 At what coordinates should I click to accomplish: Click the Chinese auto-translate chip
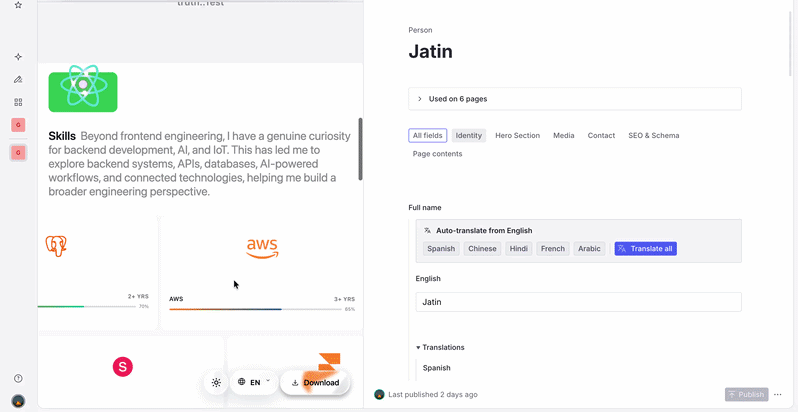[x=482, y=249]
